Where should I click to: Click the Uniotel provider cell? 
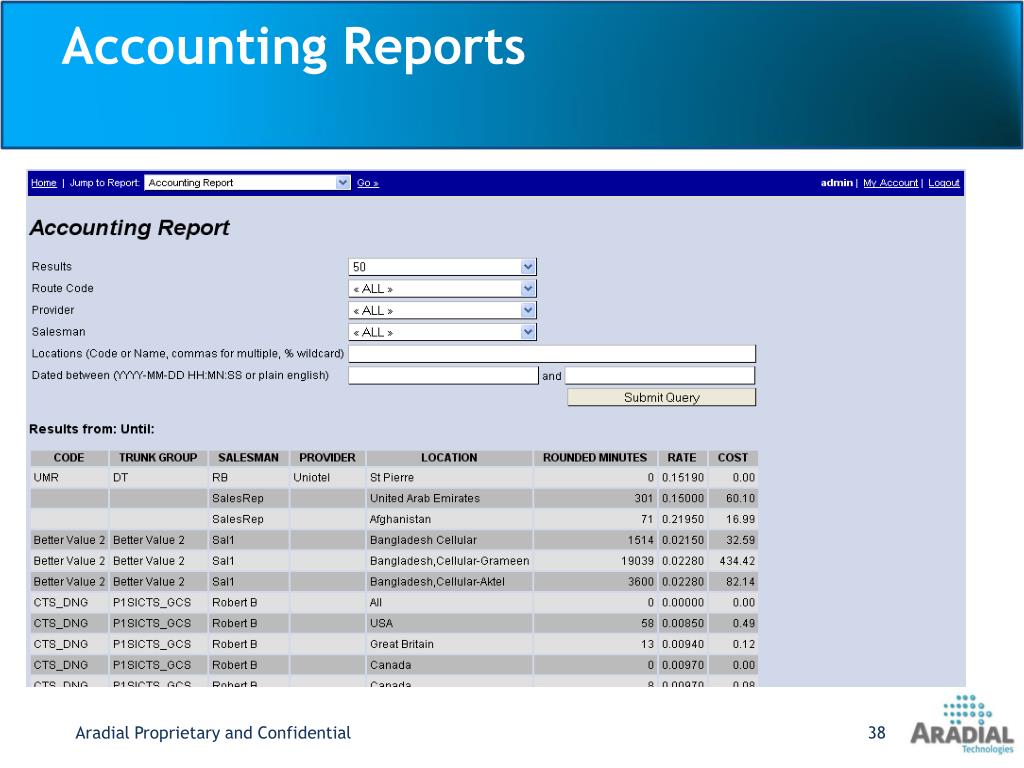327,477
